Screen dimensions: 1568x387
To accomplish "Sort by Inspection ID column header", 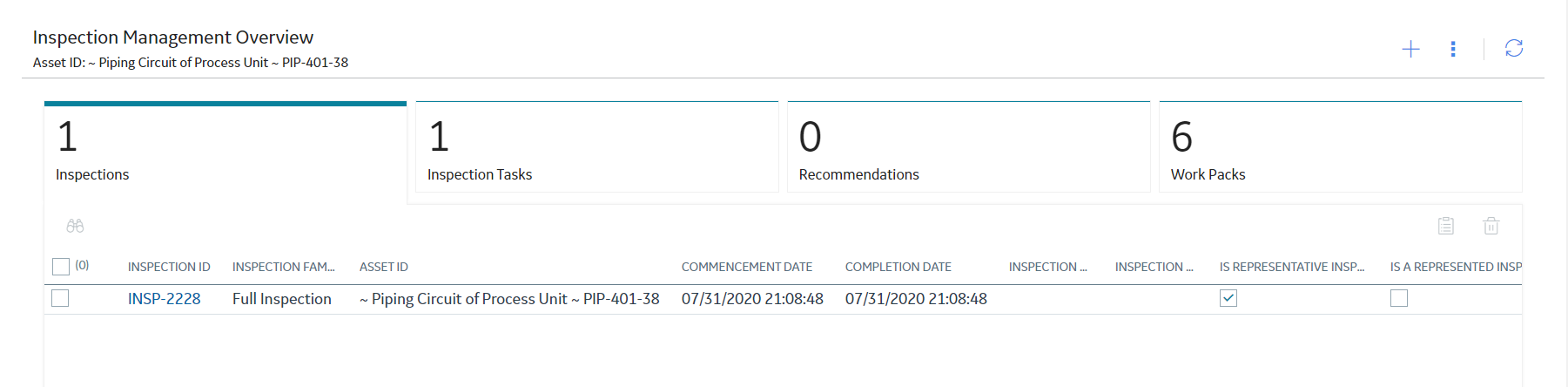I will (169, 267).
